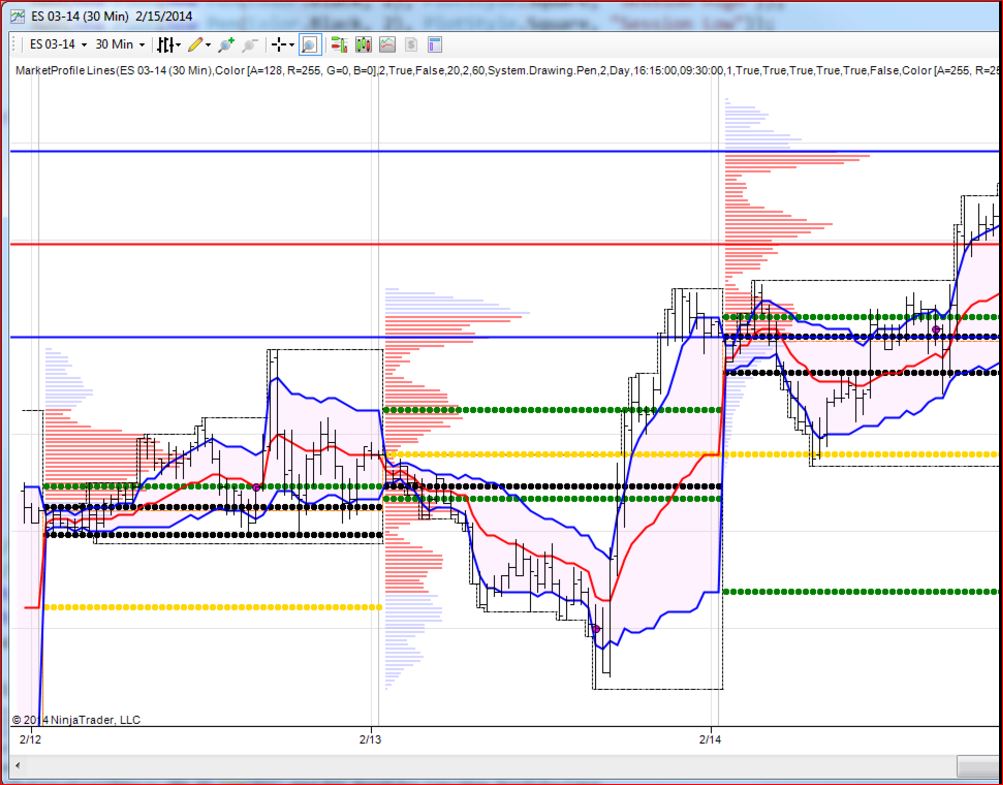The image size is (1003, 785).
Task: Expand the chart style dropdown arrow
Action: coord(178,45)
